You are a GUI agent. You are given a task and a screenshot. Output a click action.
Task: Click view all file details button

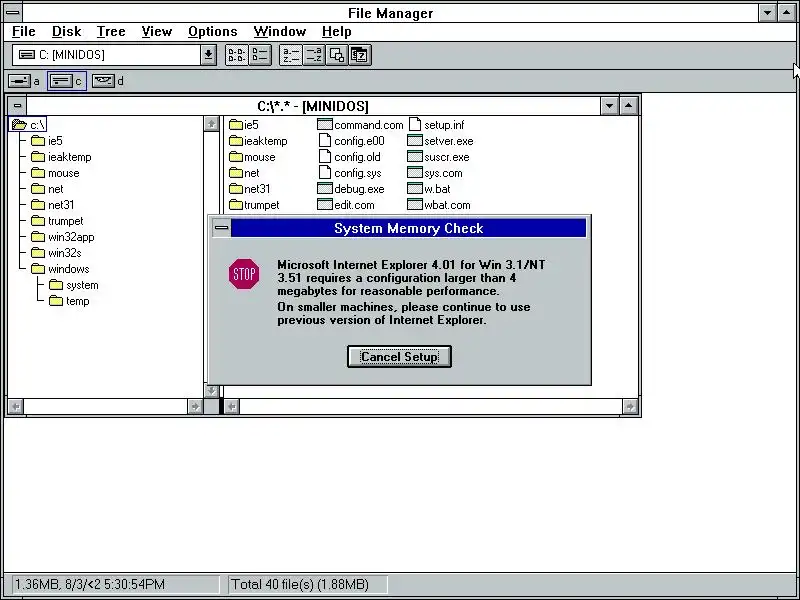(x=260, y=55)
